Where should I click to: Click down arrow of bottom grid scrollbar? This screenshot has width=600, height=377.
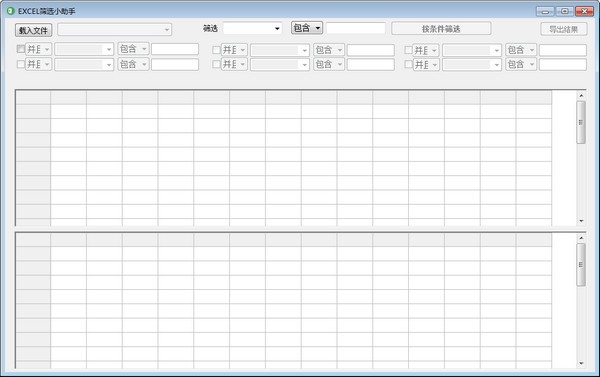581,363
